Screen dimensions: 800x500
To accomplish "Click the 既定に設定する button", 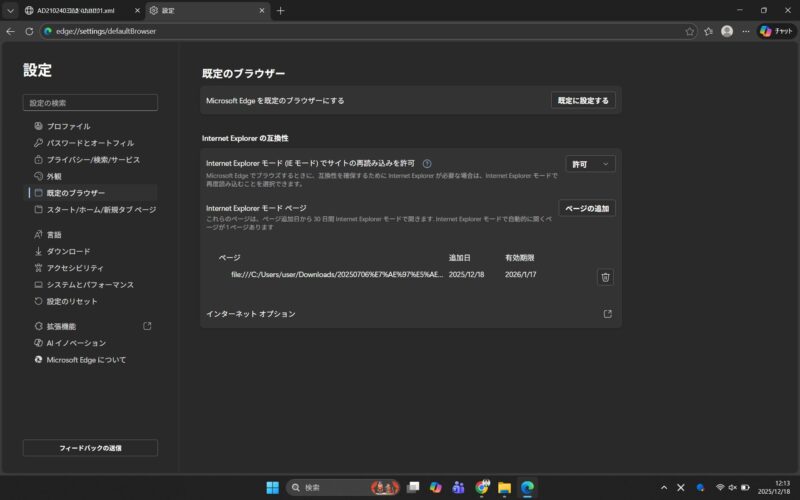I will [583, 100].
